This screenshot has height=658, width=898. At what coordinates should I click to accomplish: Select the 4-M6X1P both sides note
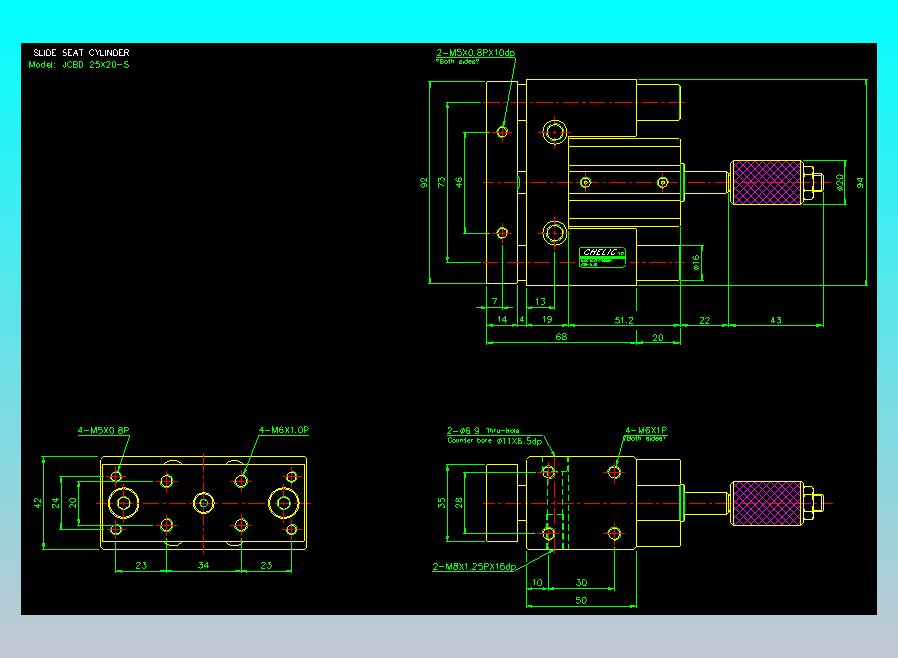click(x=645, y=434)
